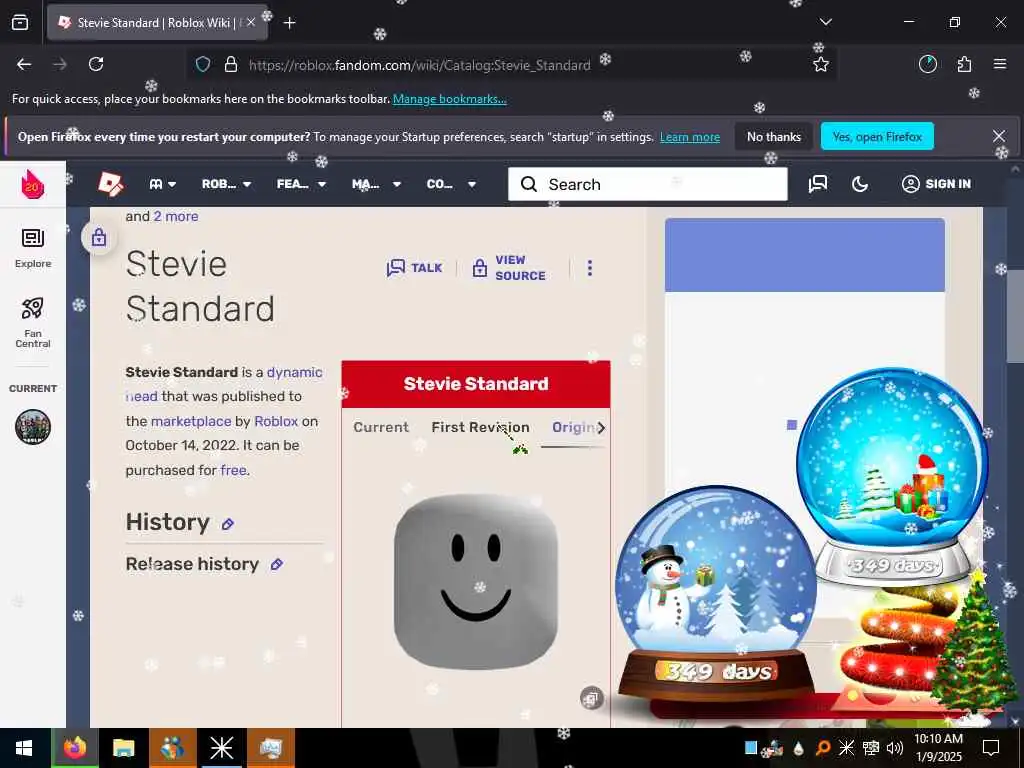Edit Release history pencil icon

277,564
